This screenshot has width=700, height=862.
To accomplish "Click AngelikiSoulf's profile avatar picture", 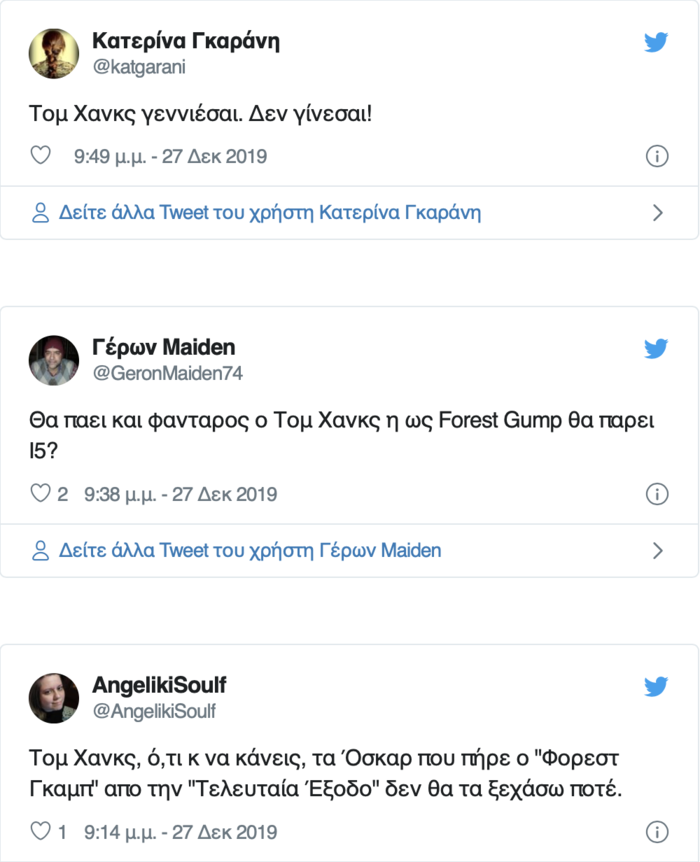I will pyautogui.click(x=53, y=698).
